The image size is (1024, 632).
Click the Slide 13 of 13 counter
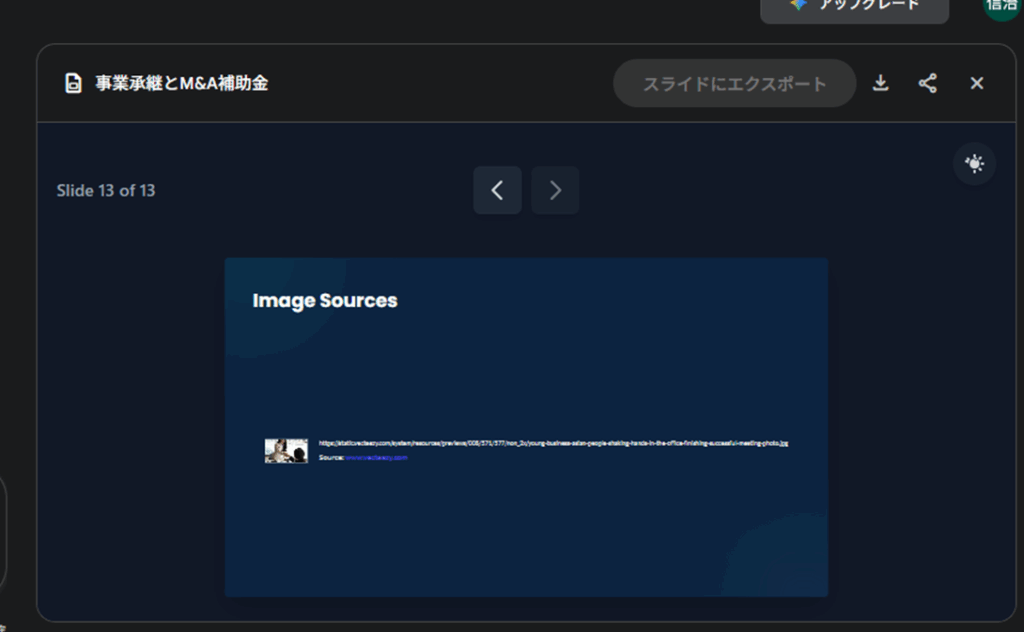pyautogui.click(x=106, y=190)
